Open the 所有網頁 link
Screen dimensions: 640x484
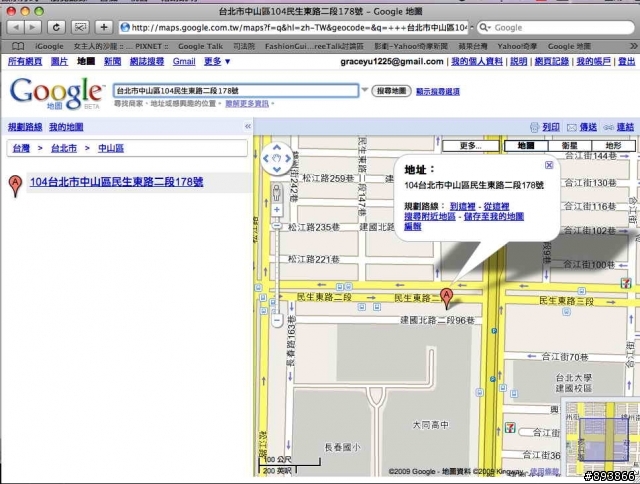25,61
